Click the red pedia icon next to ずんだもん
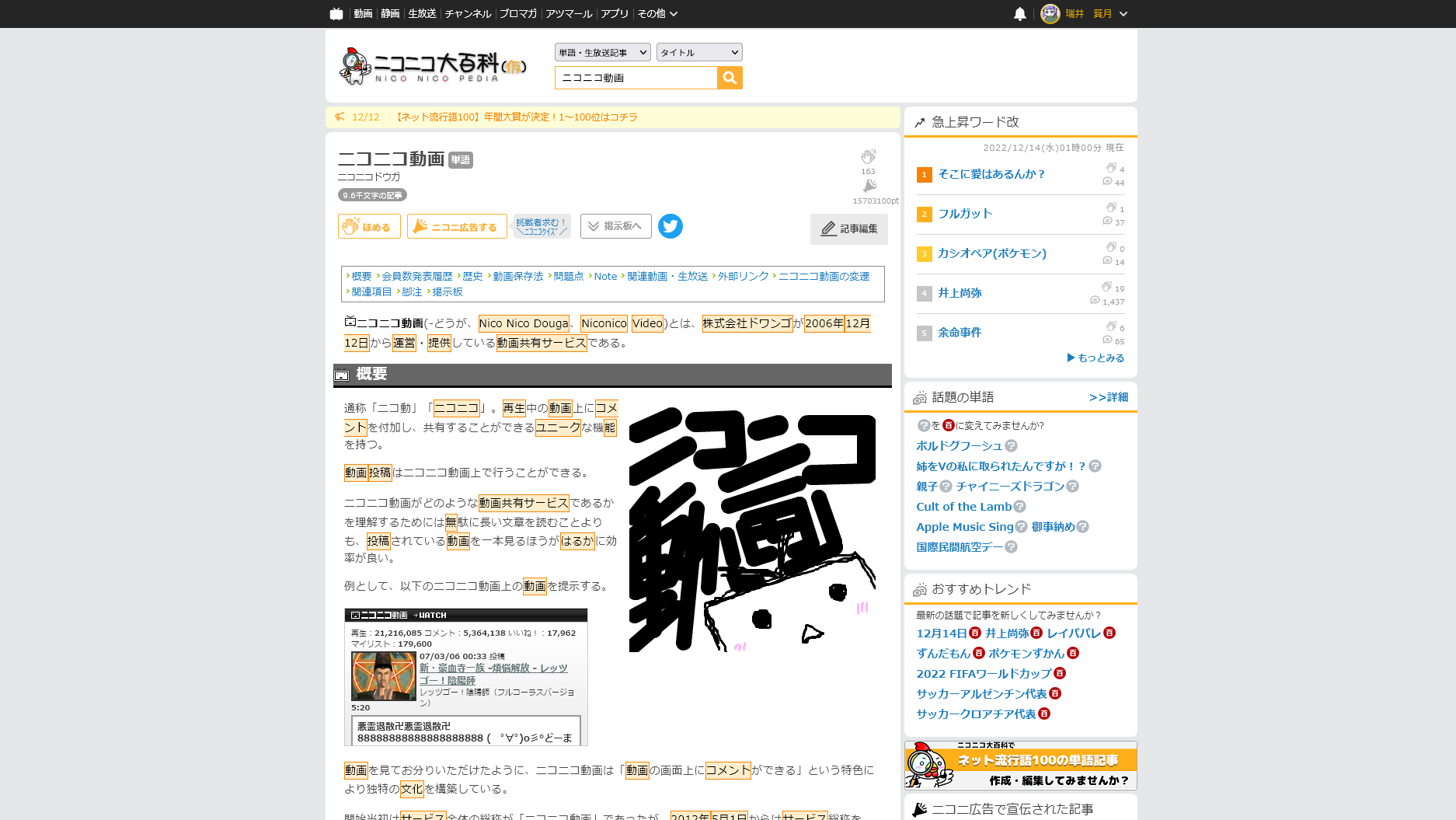This screenshot has width=1456, height=820. click(979, 654)
